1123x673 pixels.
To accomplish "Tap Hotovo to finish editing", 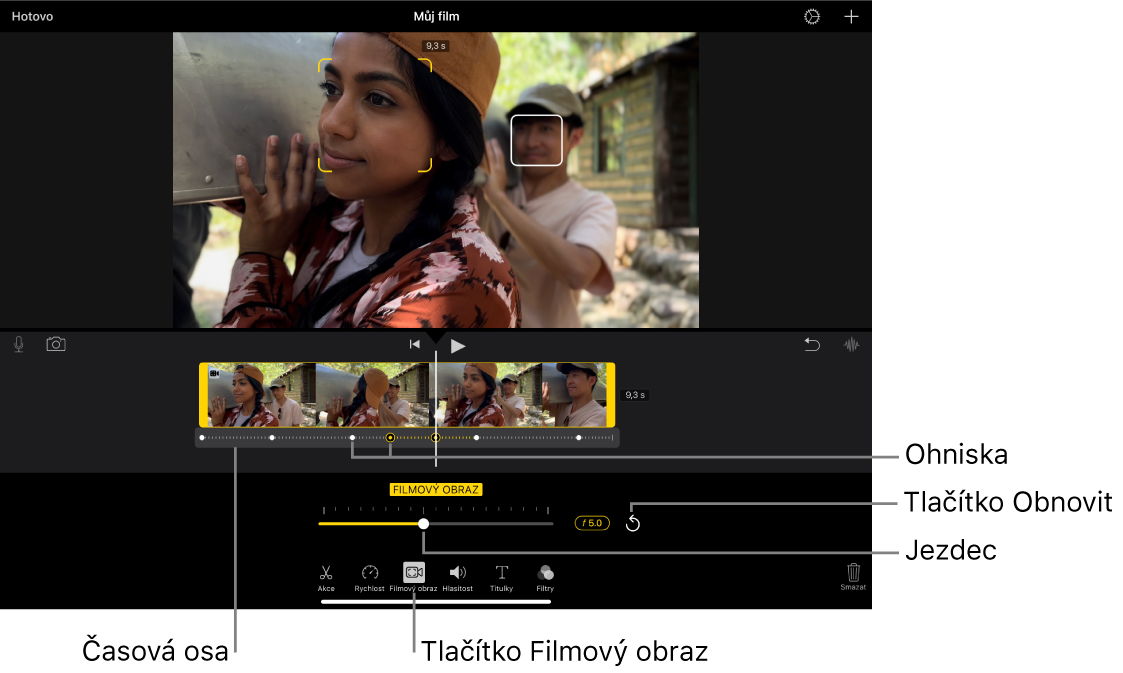I will point(32,16).
